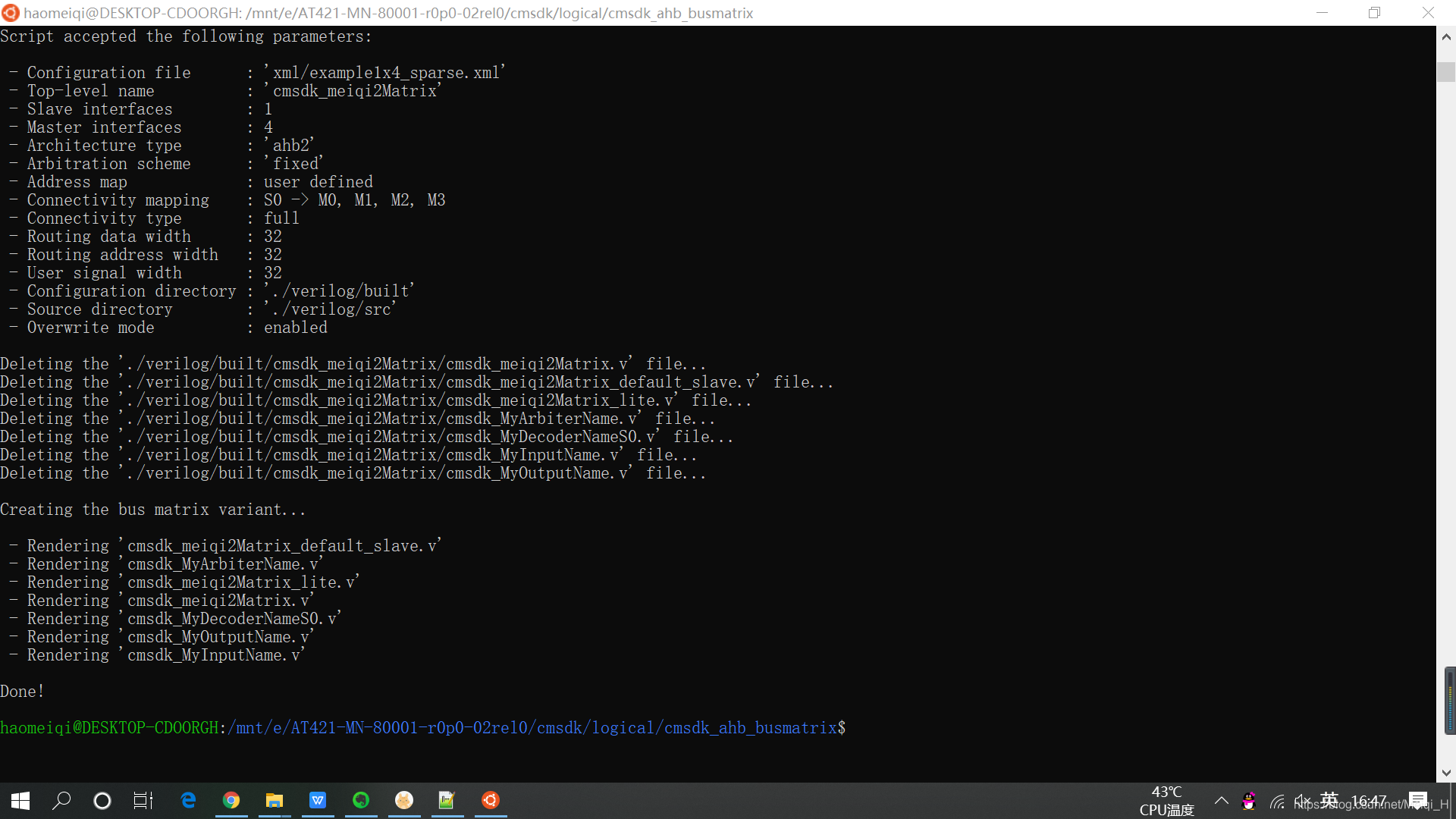Click Rendering 'cmsdk_MyDecoderNameS0.v' line
The image size is (1456, 819).
tap(175, 619)
